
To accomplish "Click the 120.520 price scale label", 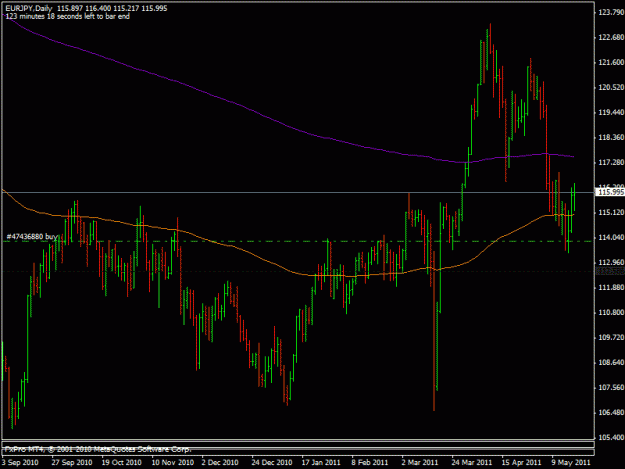I will (x=611, y=87).
